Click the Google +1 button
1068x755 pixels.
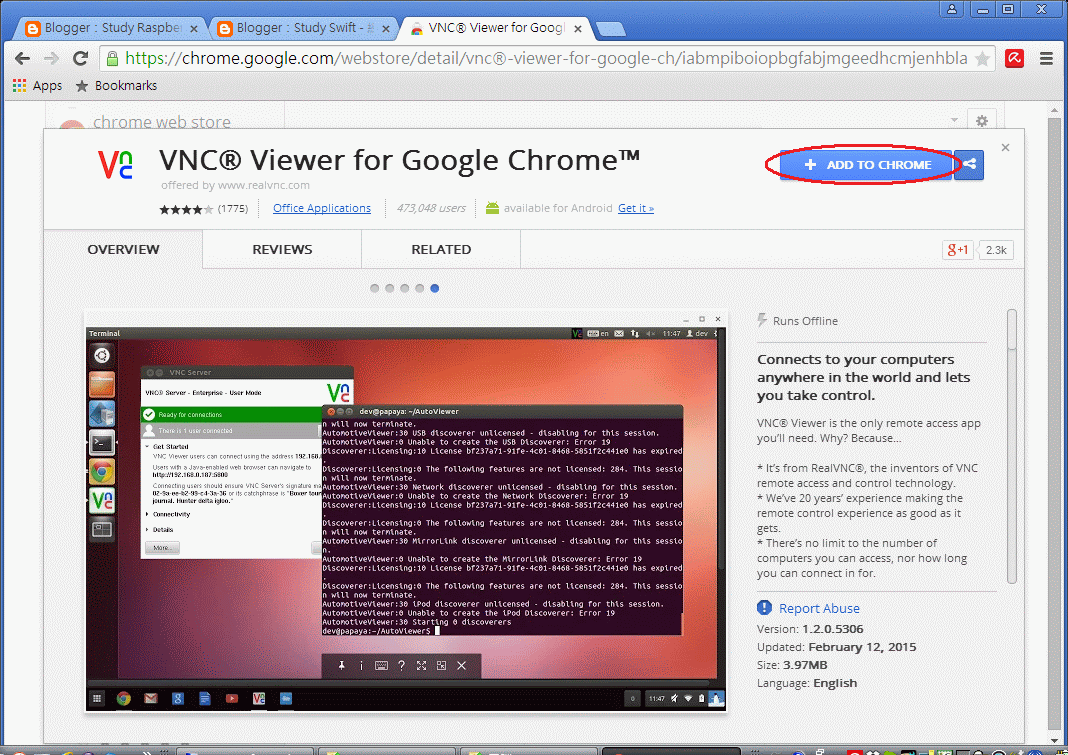click(x=958, y=250)
